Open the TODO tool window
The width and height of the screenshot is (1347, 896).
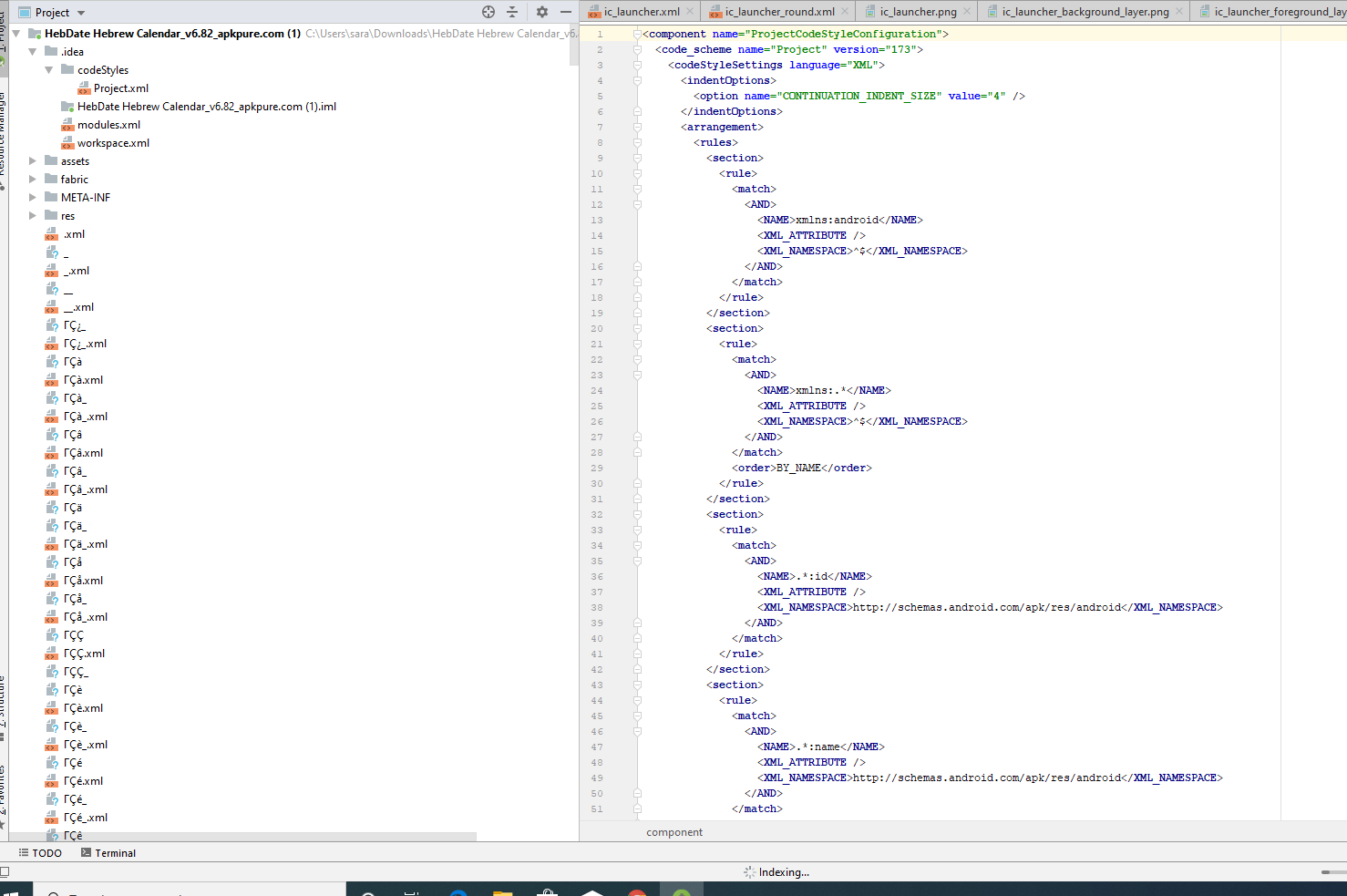click(40, 853)
